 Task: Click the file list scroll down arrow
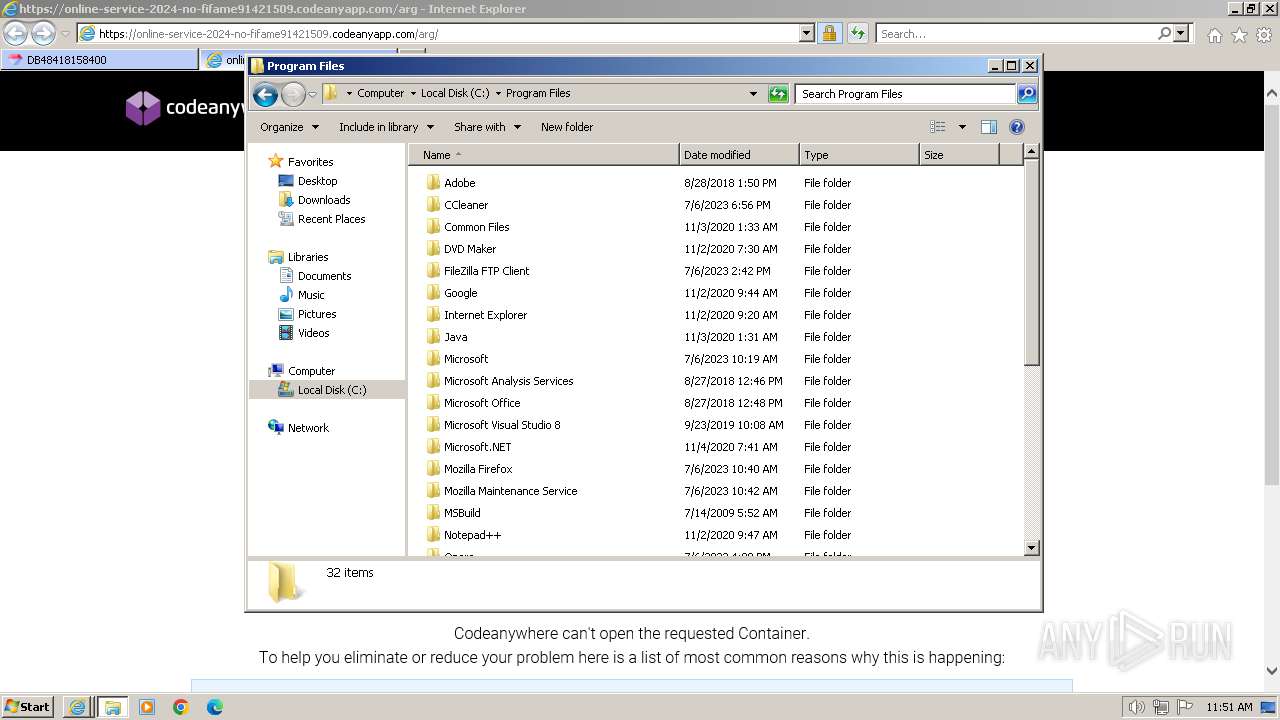(x=1032, y=548)
